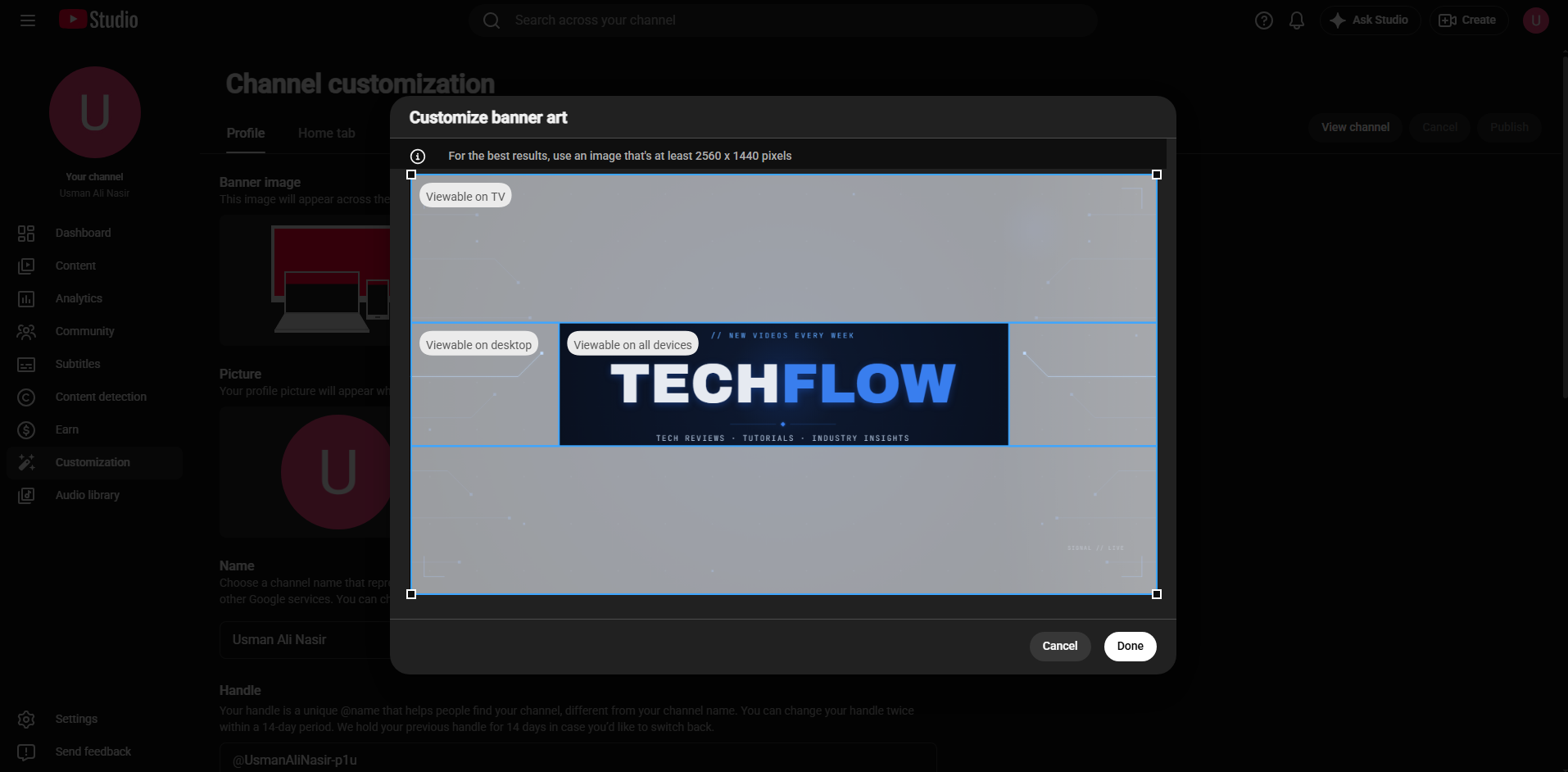Click the Ask Studio button
Viewport: 1568px width, 772px height.
coord(1371,20)
